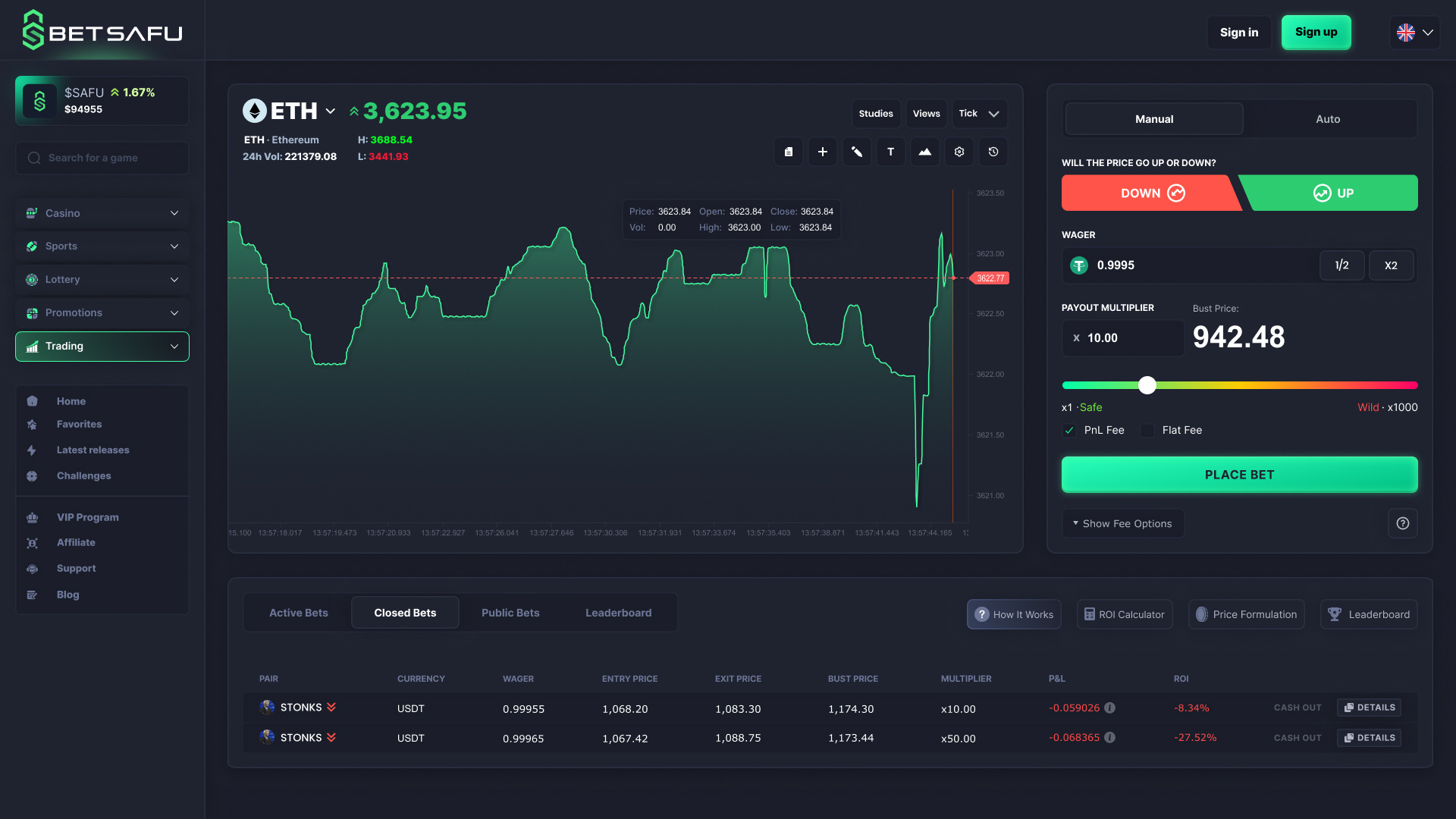This screenshot has width=1456, height=819.
Task: Uncheck the PnL Fee option
Action: [x=1068, y=430]
